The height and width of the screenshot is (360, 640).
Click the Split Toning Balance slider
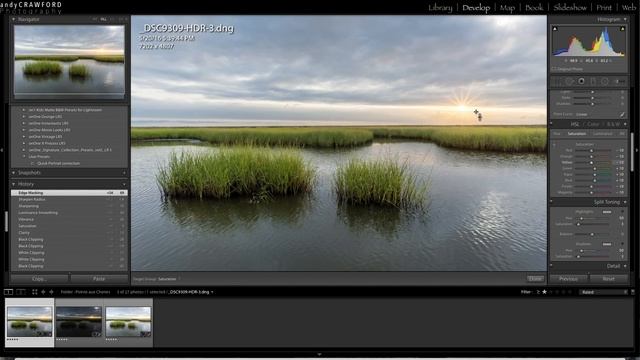(593, 234)
